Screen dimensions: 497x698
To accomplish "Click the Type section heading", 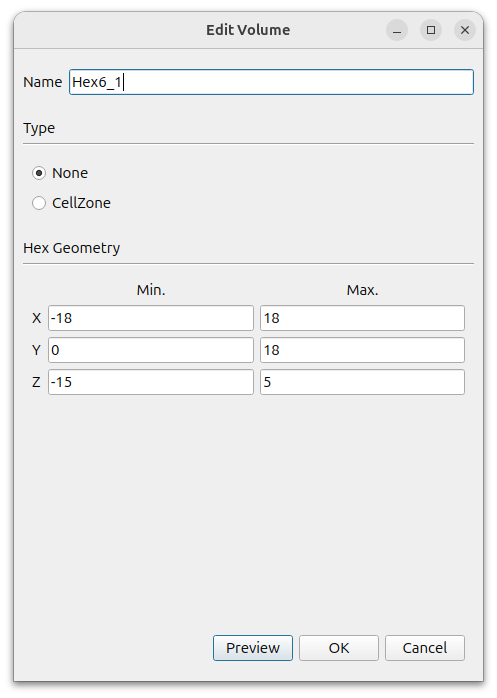I will click(39, 128).
